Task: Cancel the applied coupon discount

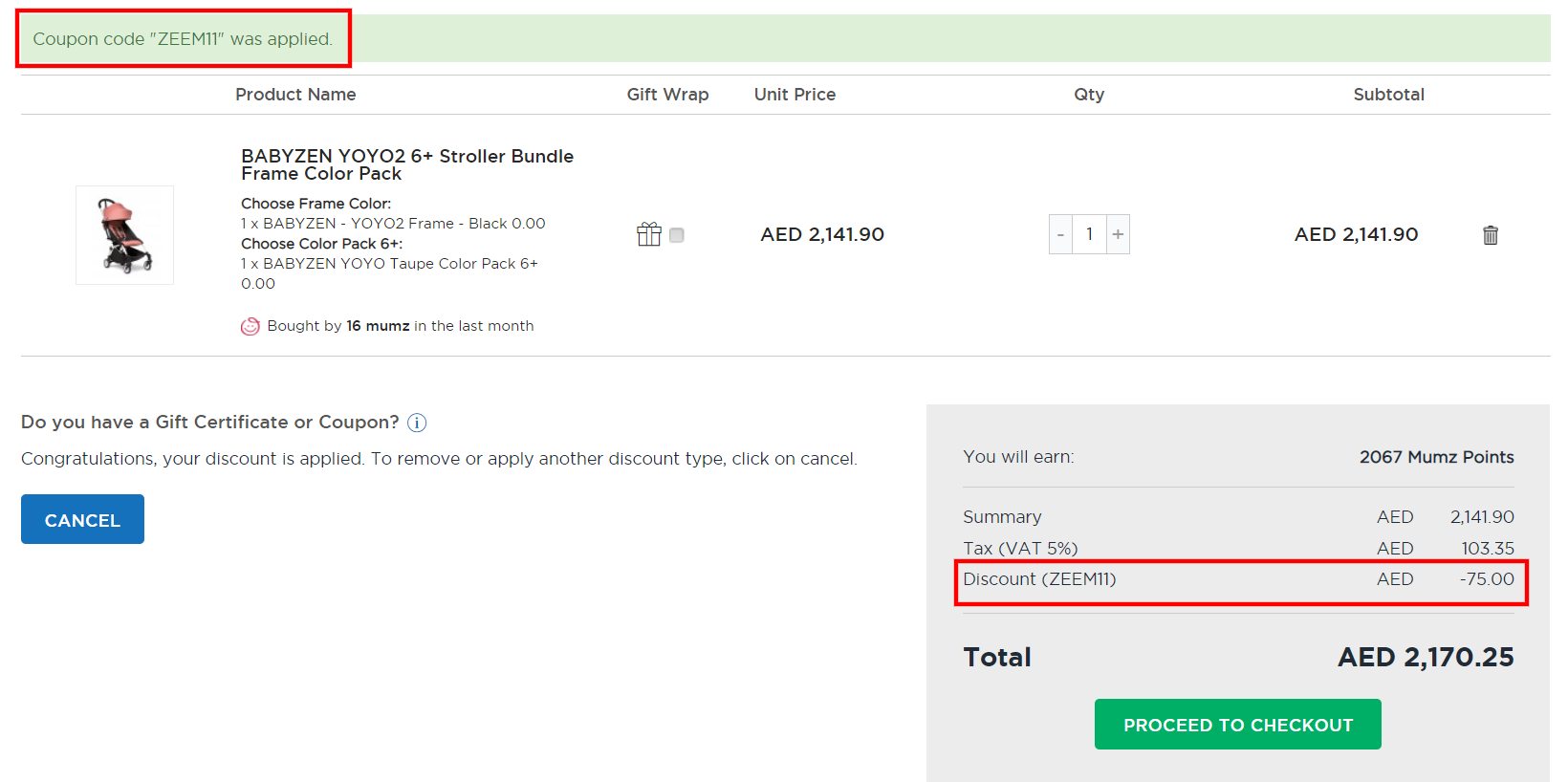Action: (x=82, y=519)
